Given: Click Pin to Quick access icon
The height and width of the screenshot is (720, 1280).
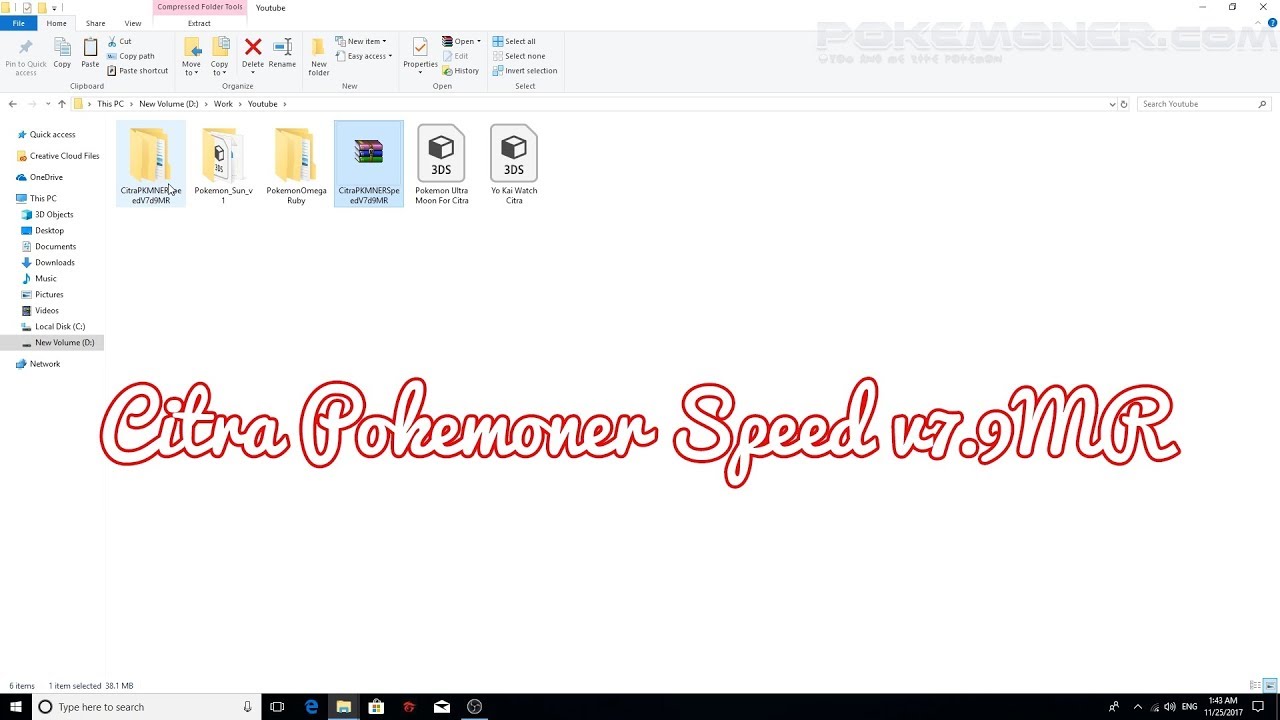Looking at the screenshot, I should (25, 57).
